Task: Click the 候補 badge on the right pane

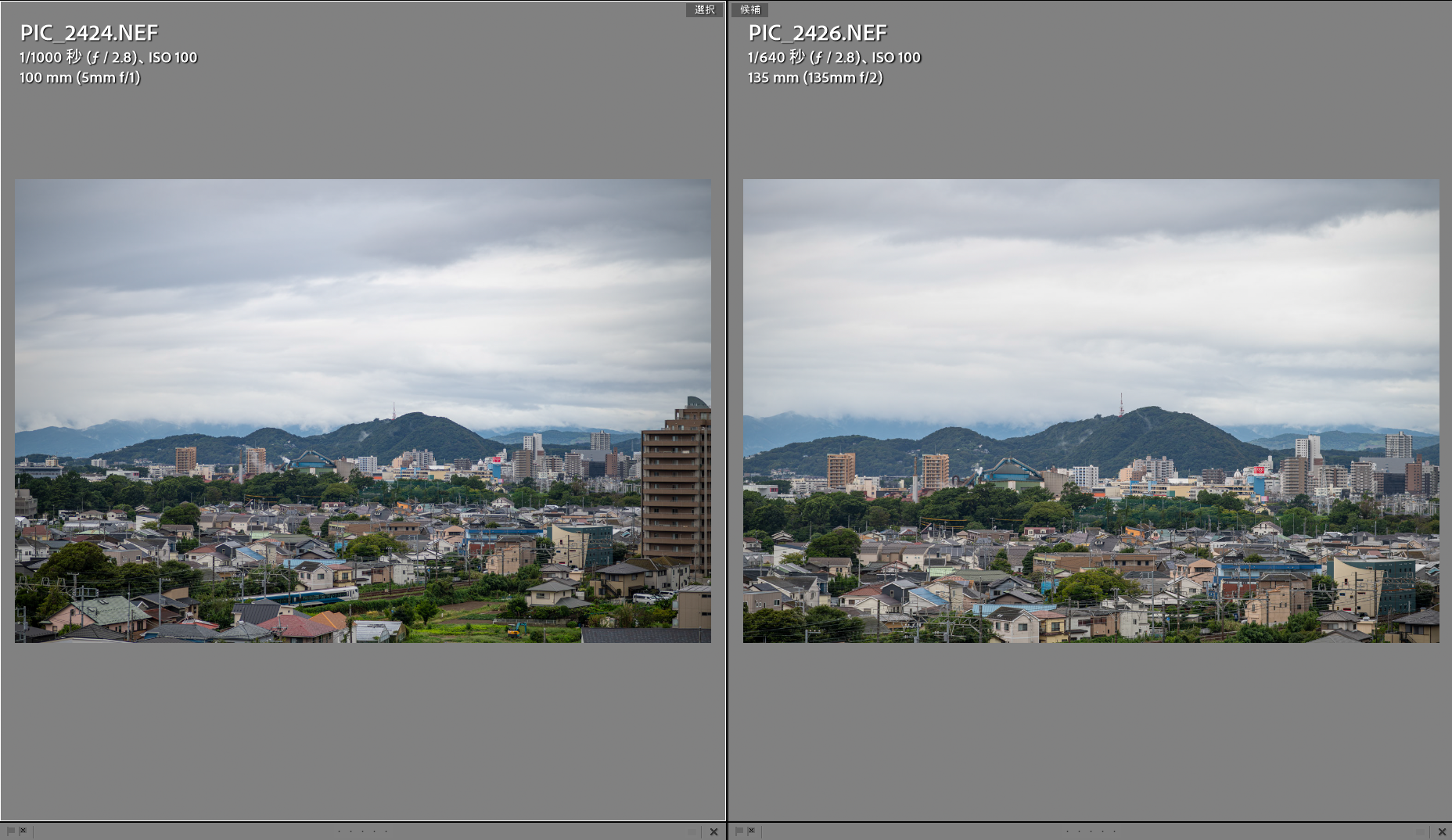Action: click(749, 9)
